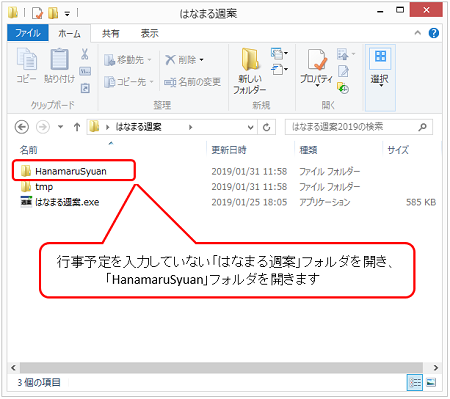
Task: Open the Easy access dropdown
Action: (279, 70)
